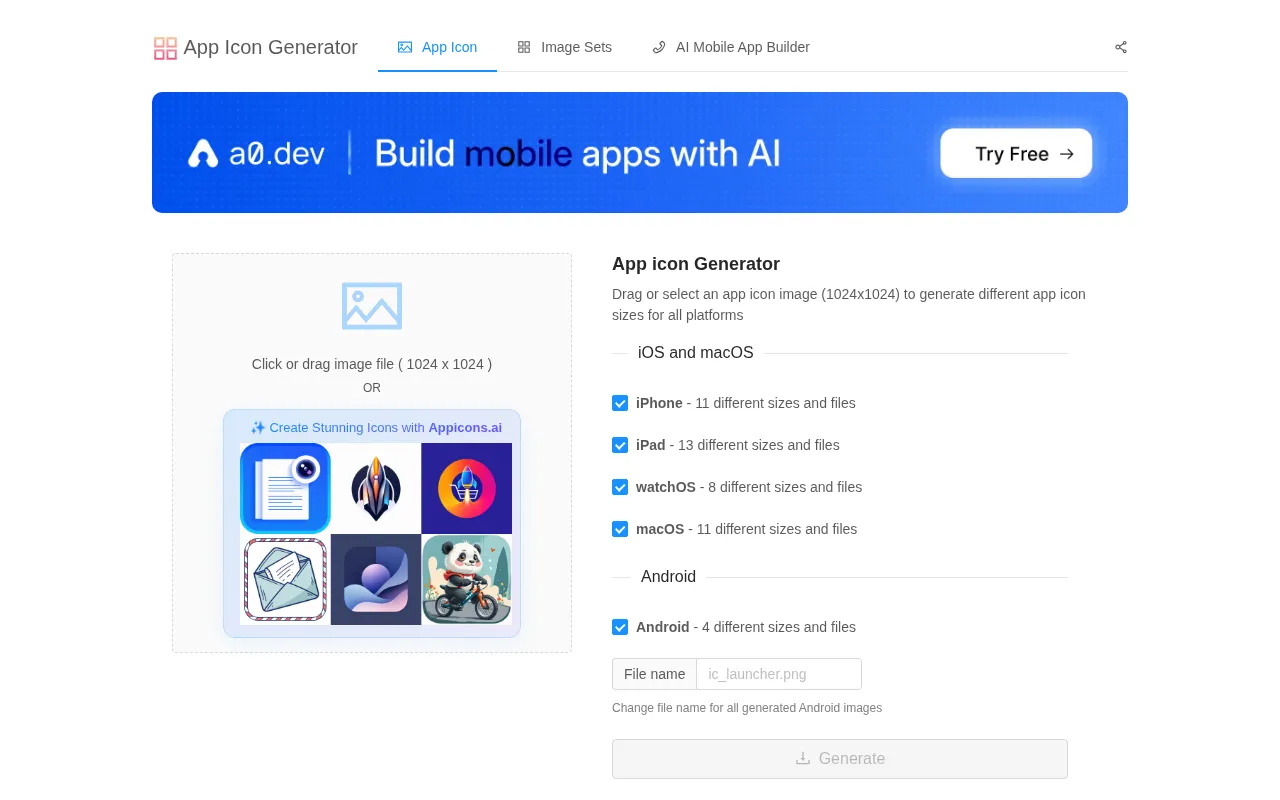Viewport: 1280px width, 800px height.
Task: Select the purple abstract sphere sample icon
Action: tap(376, 579)
